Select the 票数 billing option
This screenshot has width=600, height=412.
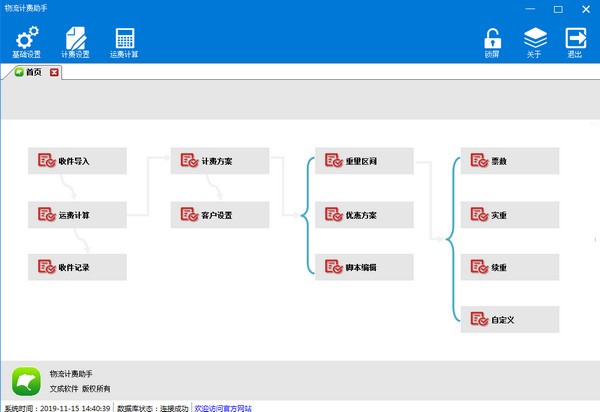510,160
